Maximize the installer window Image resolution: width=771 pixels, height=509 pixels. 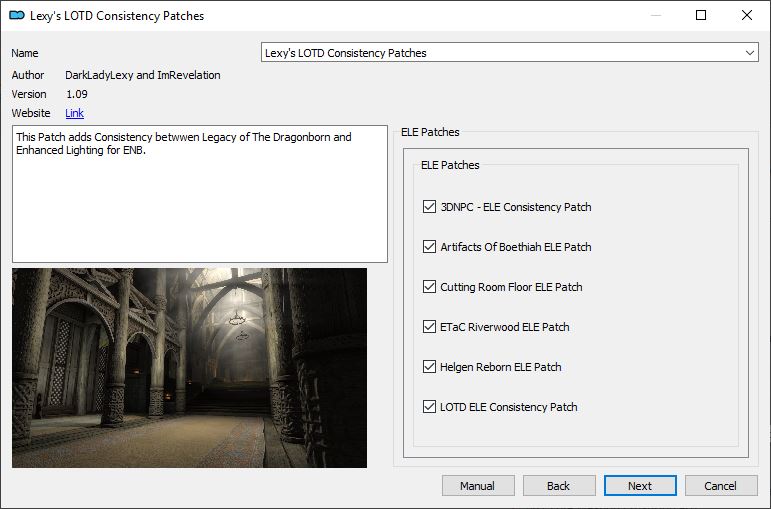701,15
